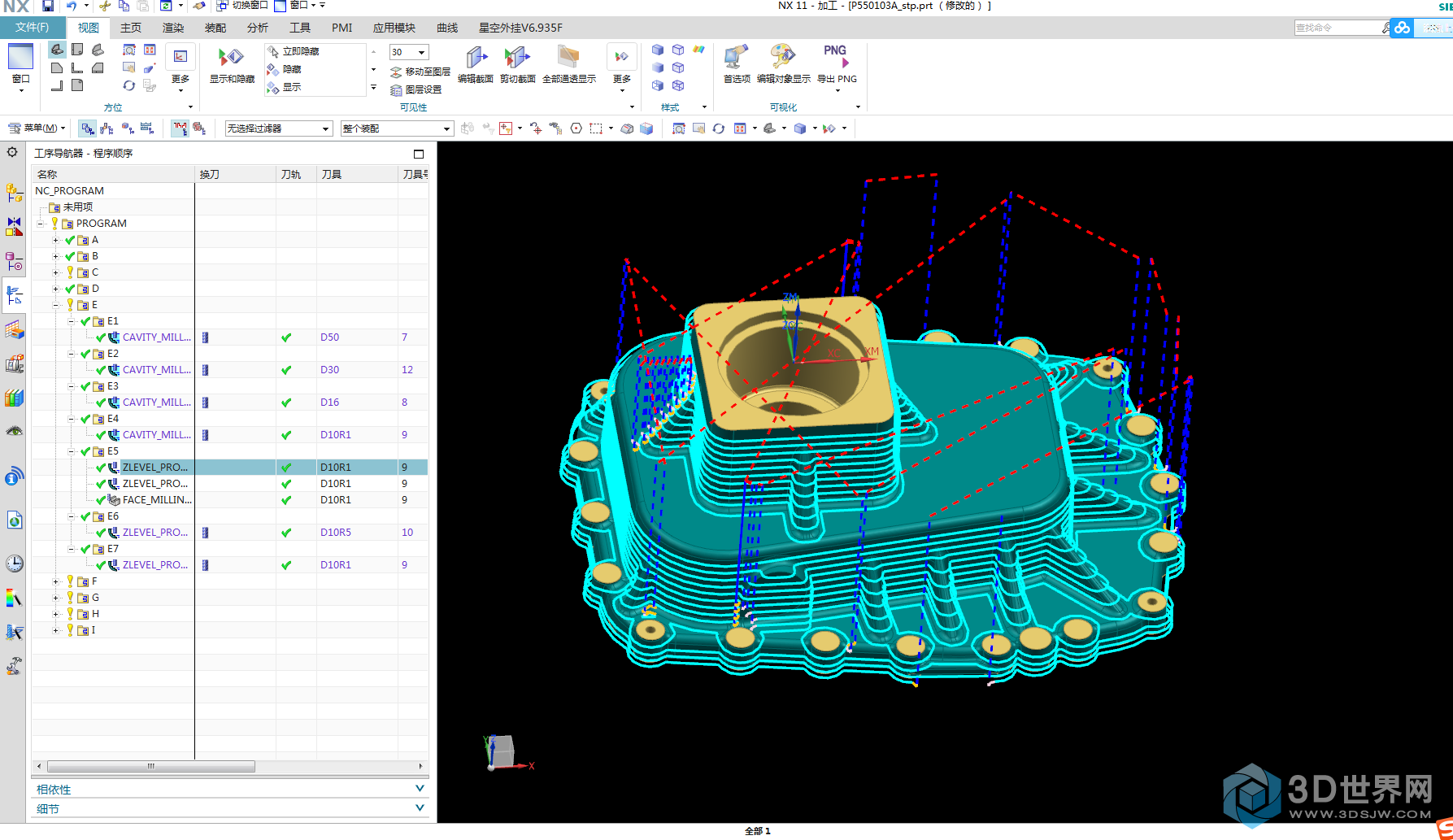Click 更多 in the 可见性 group
Screen dimensions: 1453x840
click(x=622, y=68)
